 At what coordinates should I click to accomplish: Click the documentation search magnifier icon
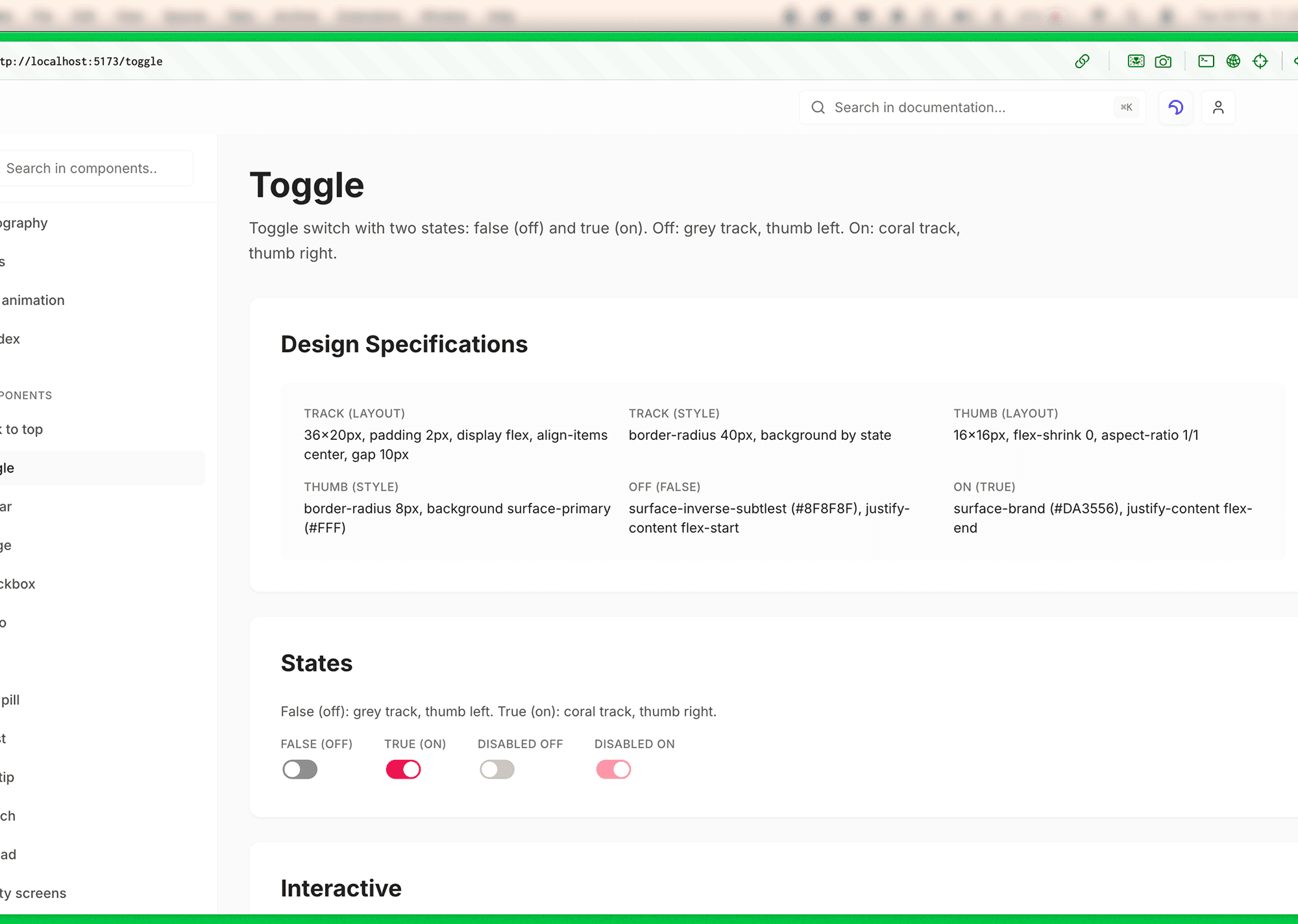point(818,108)
